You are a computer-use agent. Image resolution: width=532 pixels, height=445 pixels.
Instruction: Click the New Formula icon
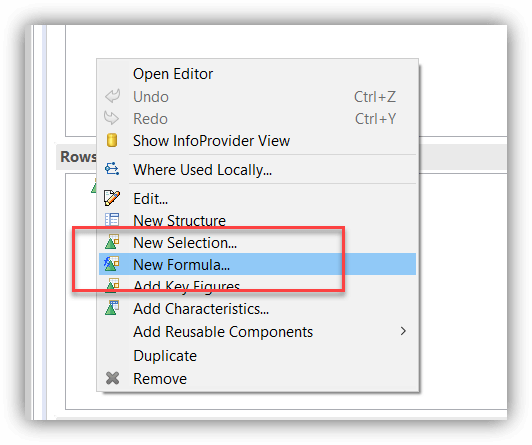coord(112,264)
